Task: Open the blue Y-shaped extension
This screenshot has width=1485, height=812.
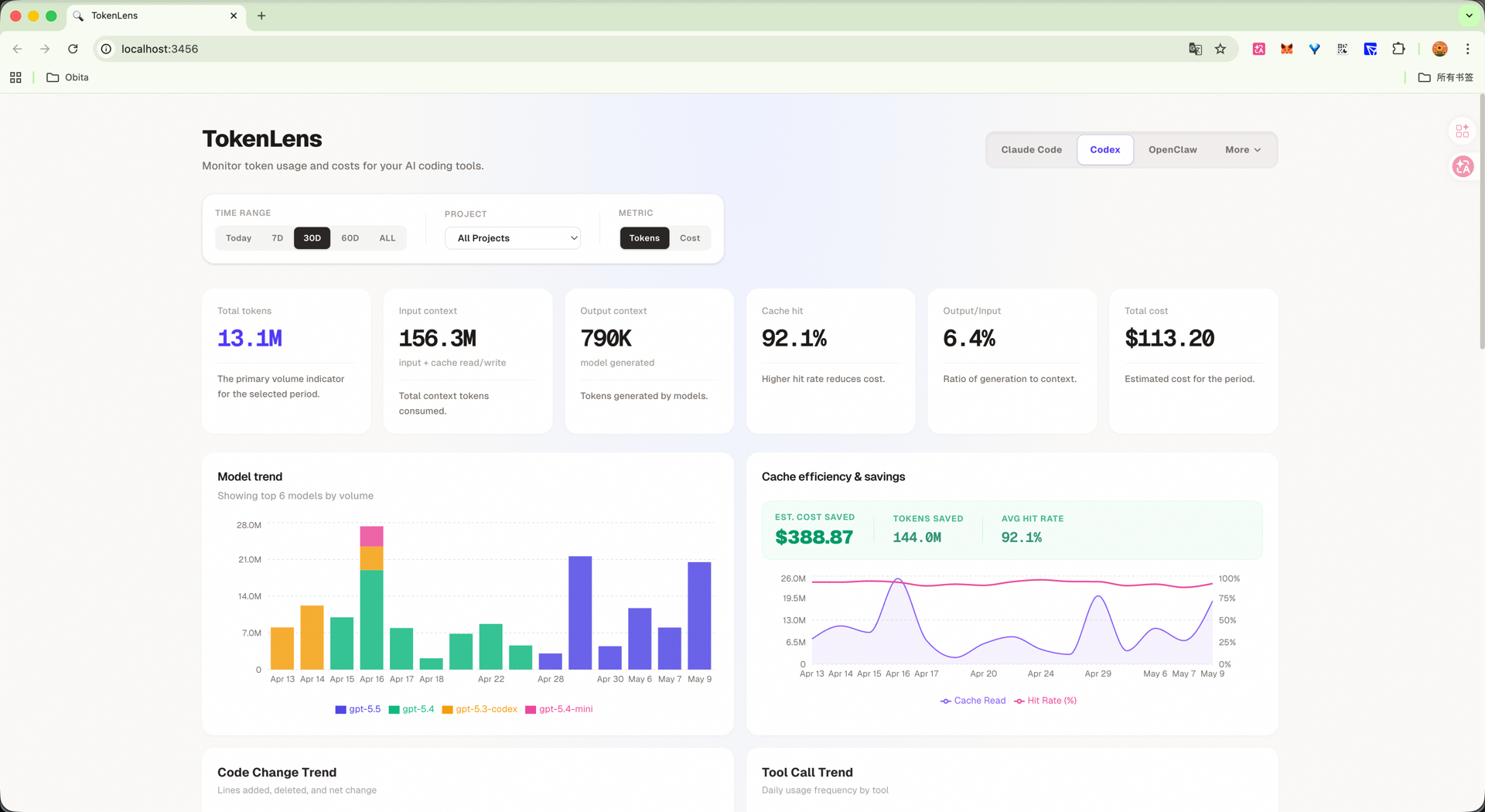Action: (1315, 49)
